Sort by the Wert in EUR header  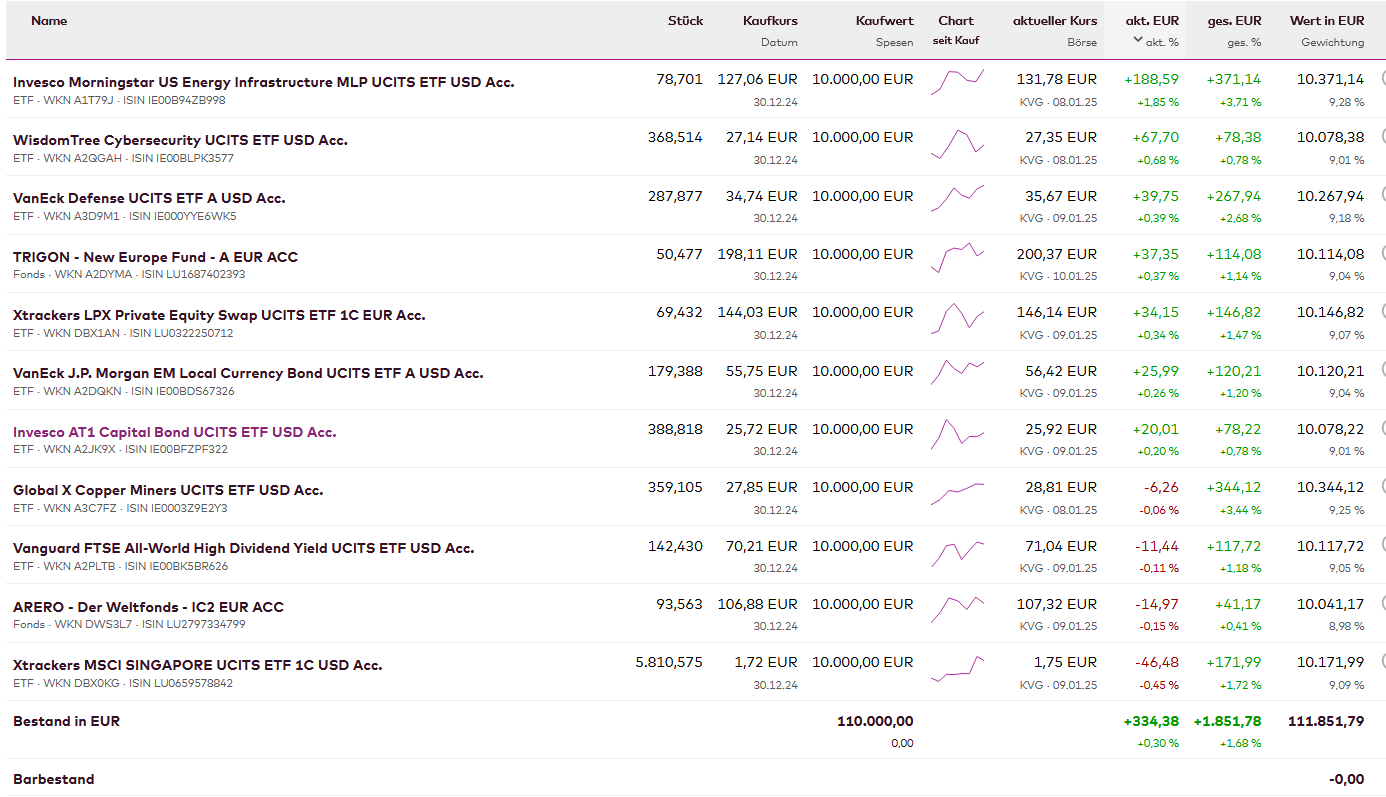click(x=1326, y=20)
